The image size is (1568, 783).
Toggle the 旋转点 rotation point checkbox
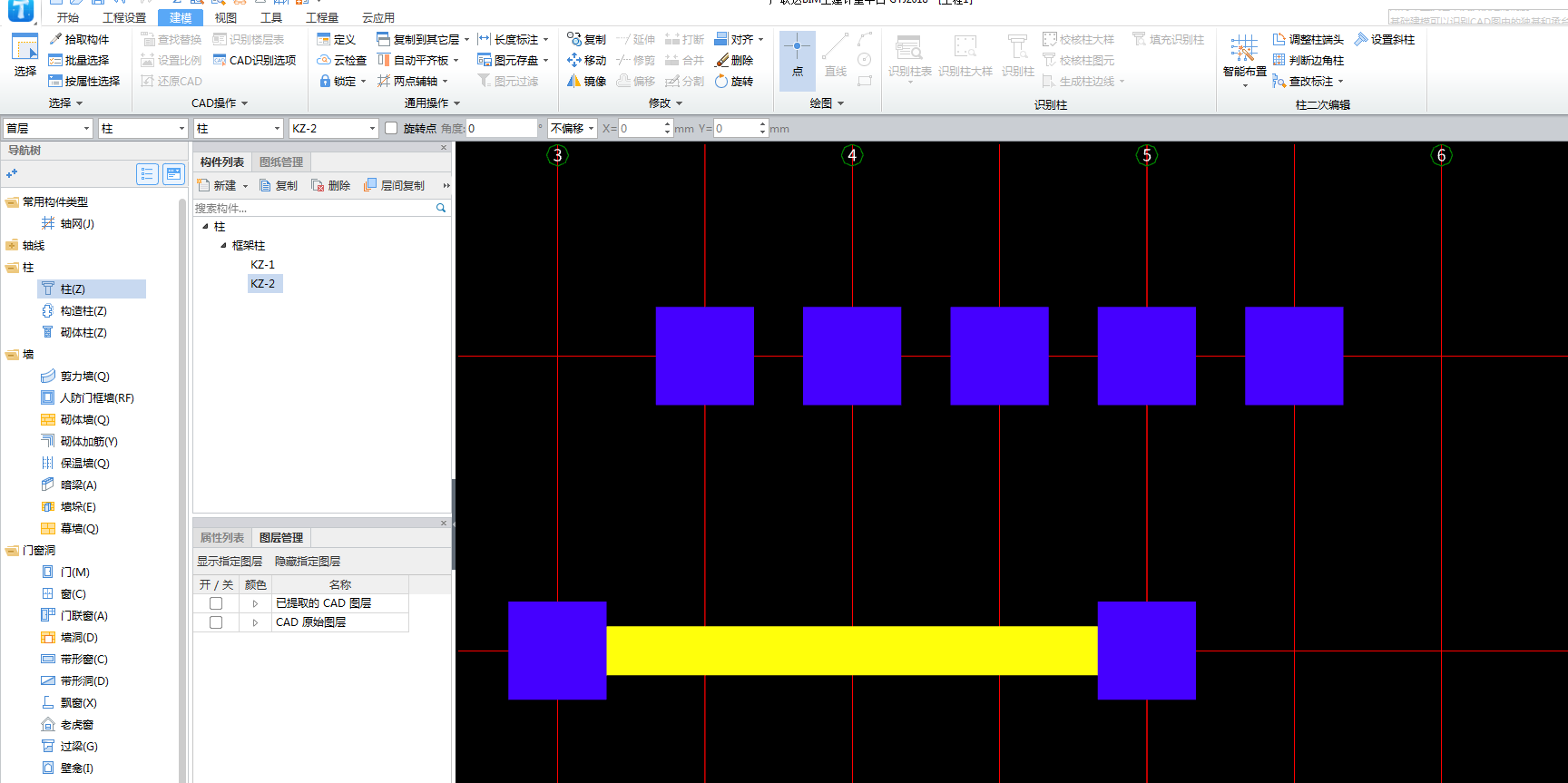[x=391, y=128]
